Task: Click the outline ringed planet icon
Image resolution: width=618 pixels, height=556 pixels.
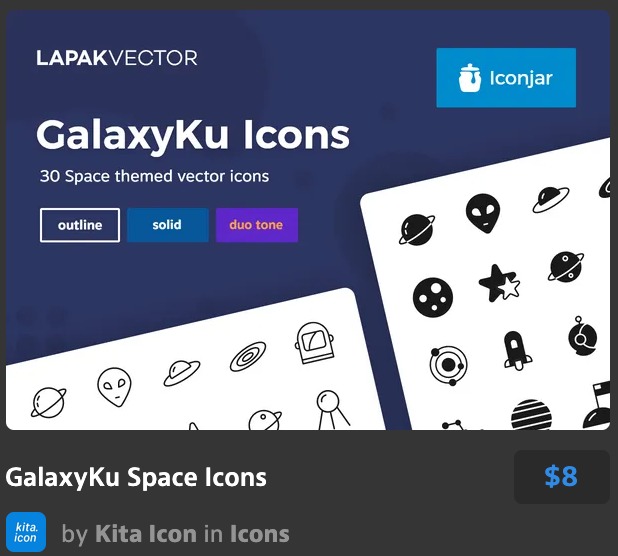Action: tap(48, 402)
